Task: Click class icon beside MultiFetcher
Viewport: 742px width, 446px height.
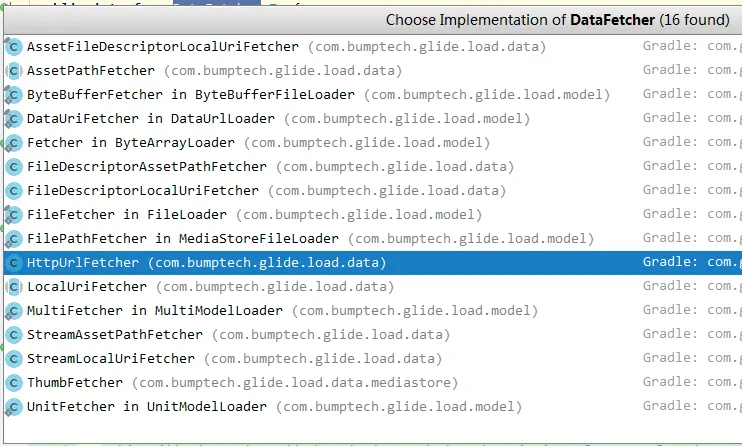Action: [x=13, y=311]
